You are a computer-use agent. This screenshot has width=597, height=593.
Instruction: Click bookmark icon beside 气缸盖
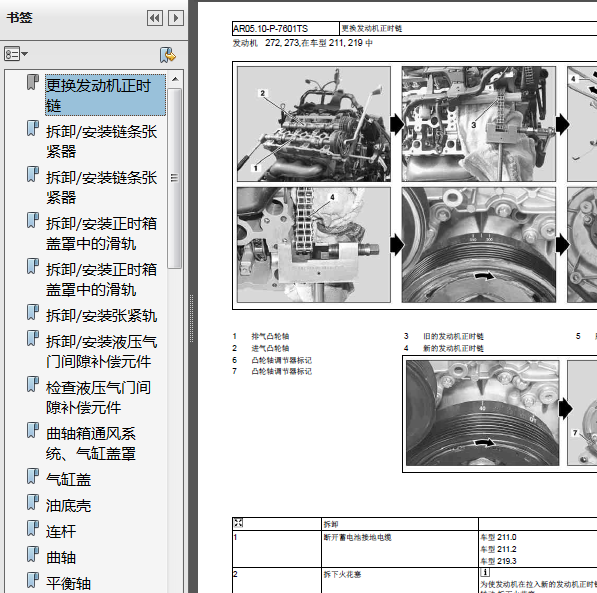point(33,476)
